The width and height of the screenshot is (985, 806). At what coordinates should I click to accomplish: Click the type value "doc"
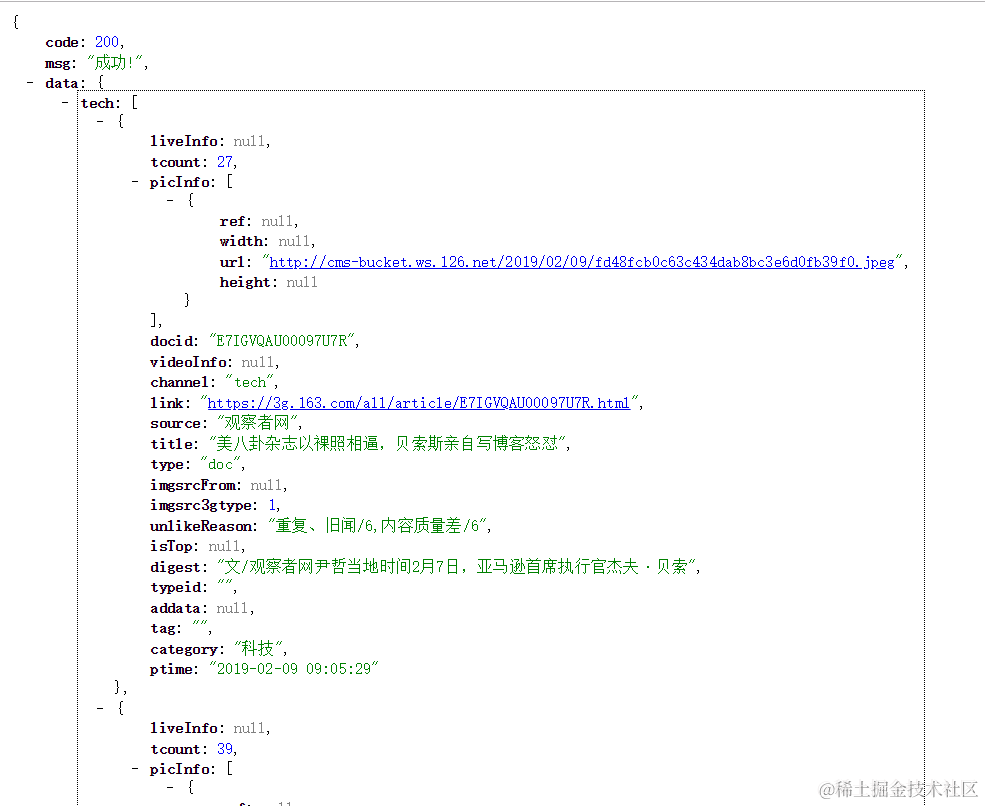[x=220, y=464]
